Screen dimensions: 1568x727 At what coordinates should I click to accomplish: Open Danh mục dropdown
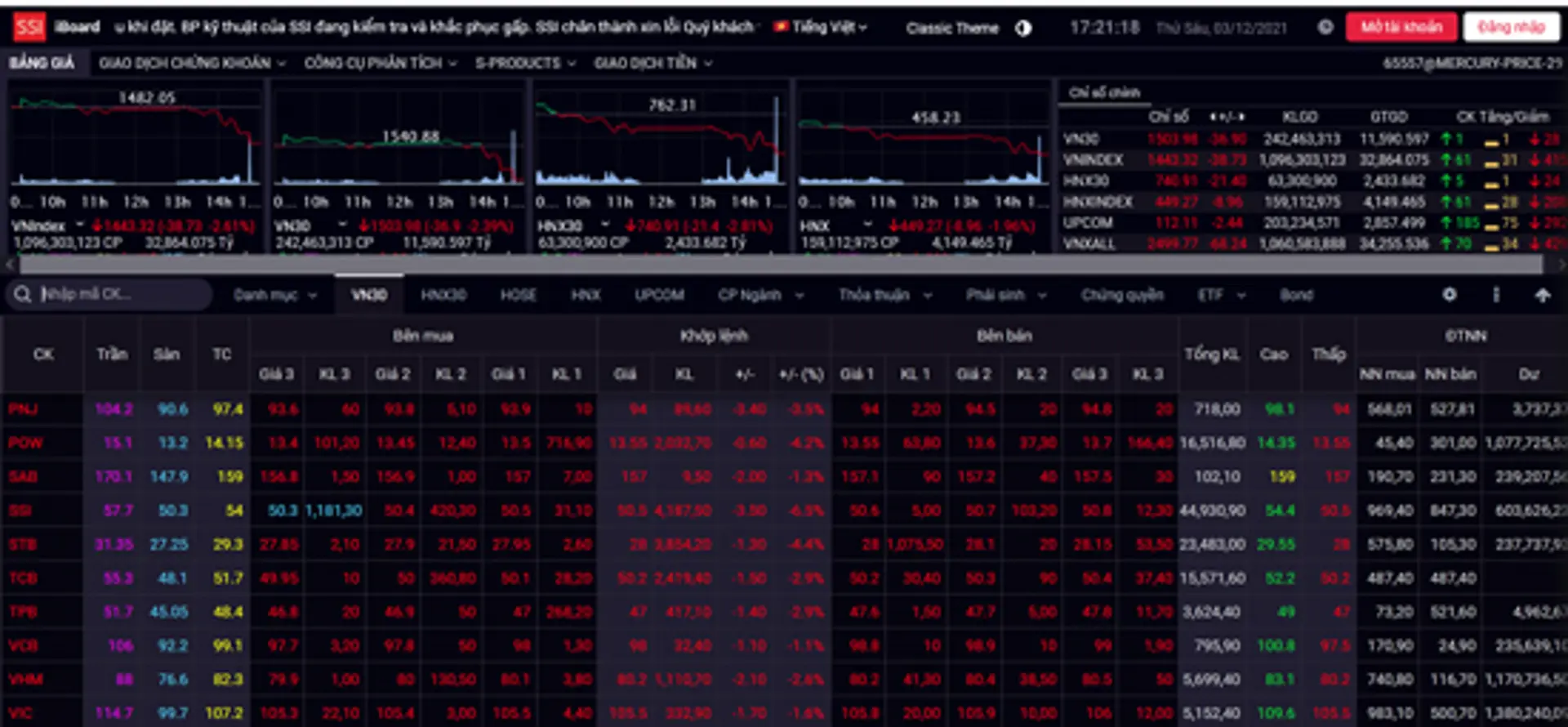pyautogui.click(x=275, y=295)
